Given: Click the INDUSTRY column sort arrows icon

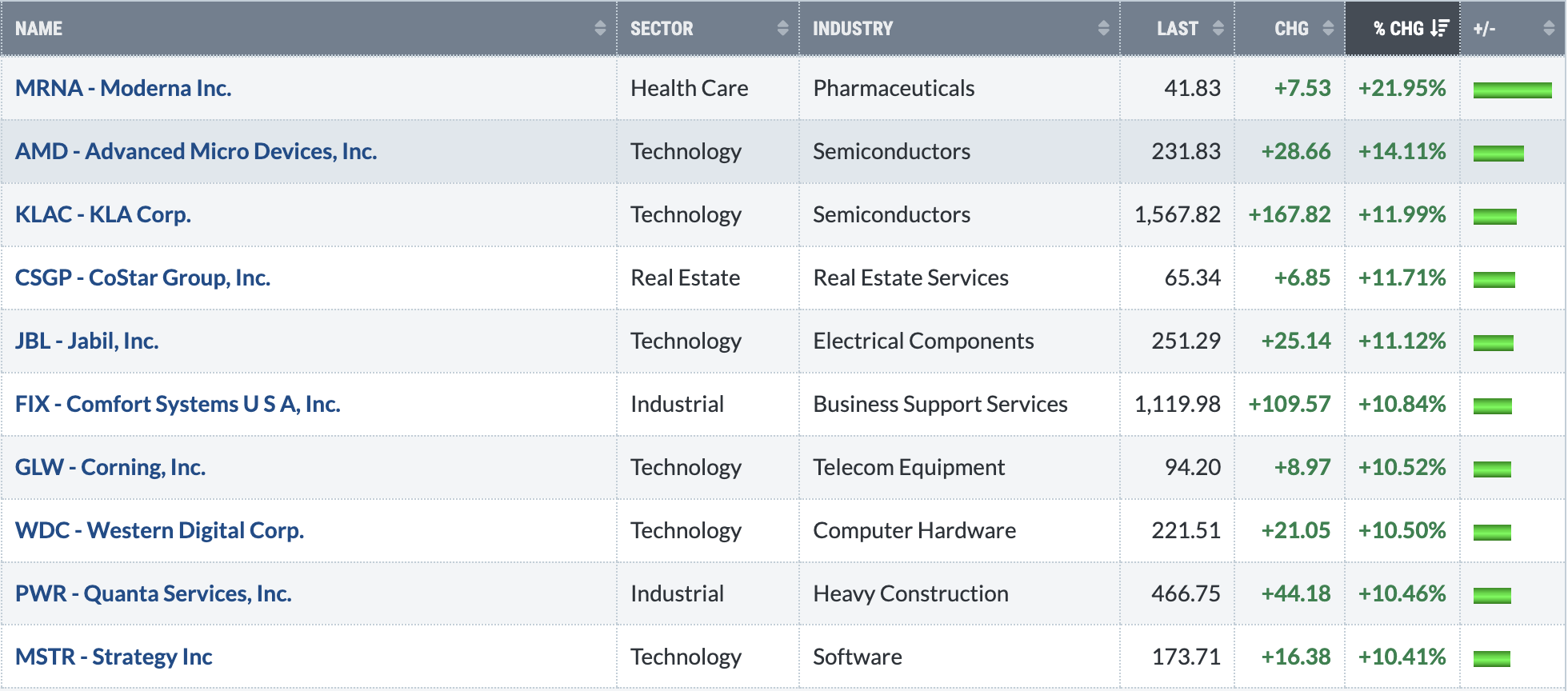Looking at the screenshot, I should point(1103,29).
